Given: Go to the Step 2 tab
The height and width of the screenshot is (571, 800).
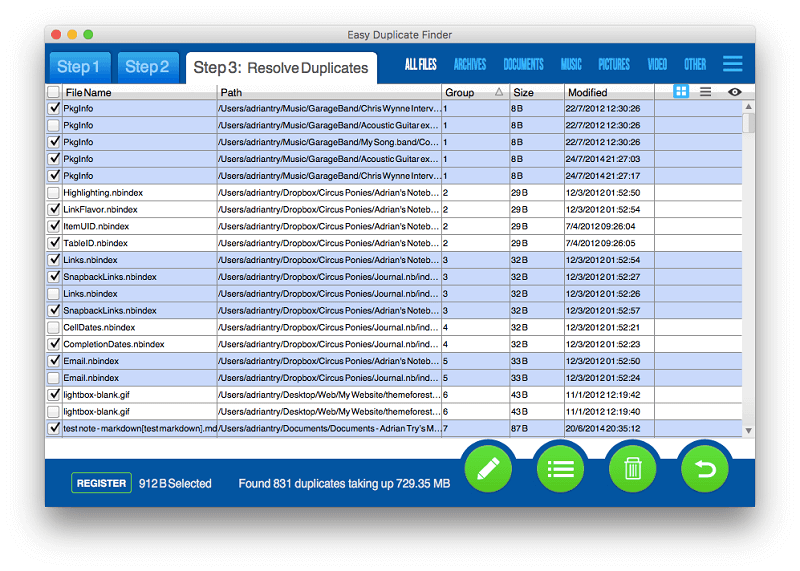Looking at the screenshot, I should [x=148, y=67].
